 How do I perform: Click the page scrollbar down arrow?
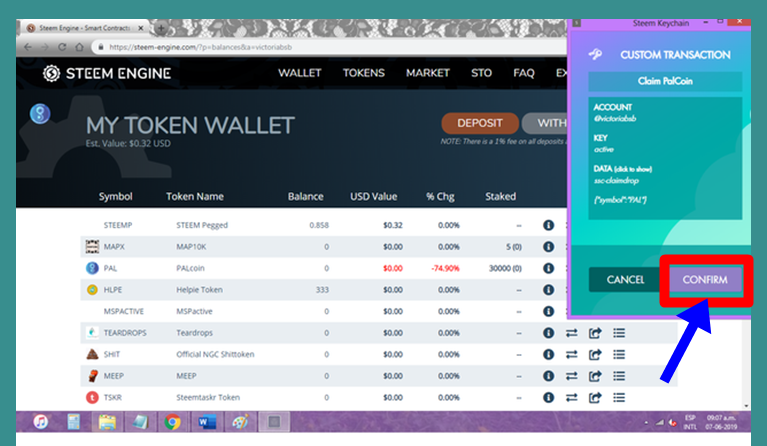[x=746, y=405]
